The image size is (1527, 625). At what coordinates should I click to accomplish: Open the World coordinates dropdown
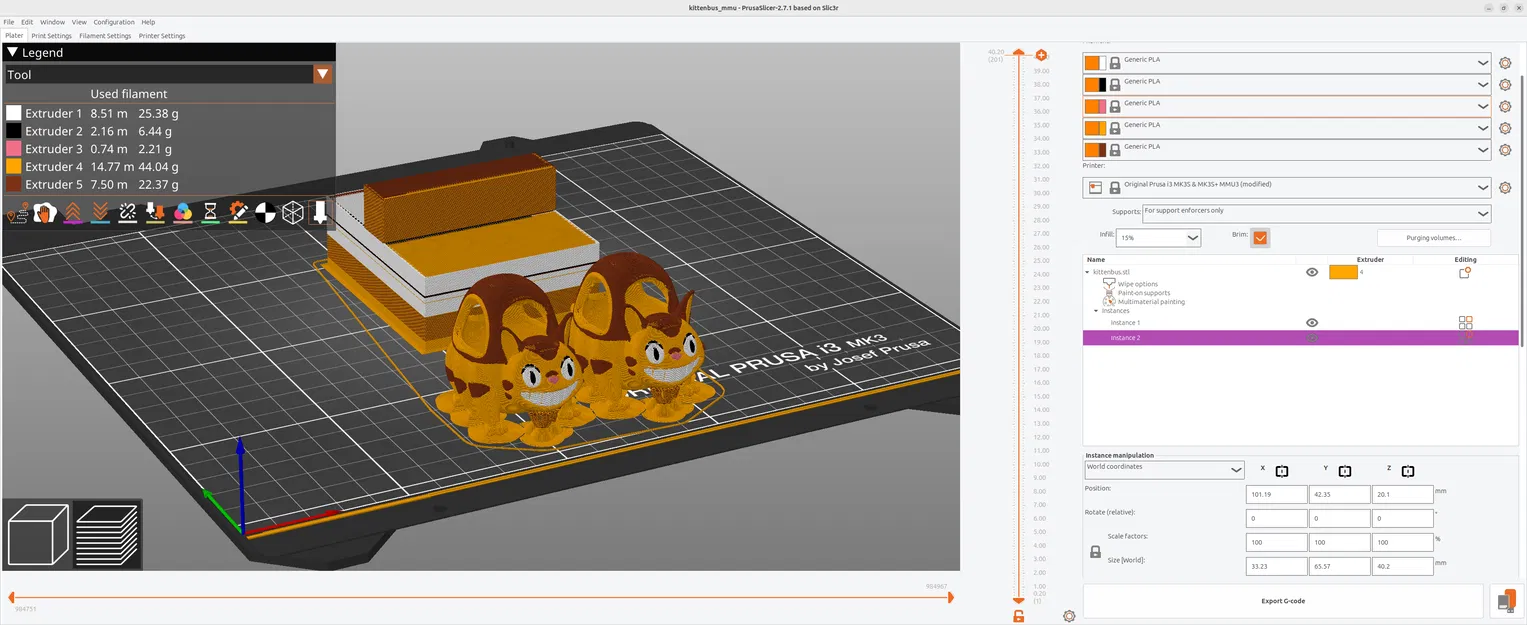(x=1164, y=470)
